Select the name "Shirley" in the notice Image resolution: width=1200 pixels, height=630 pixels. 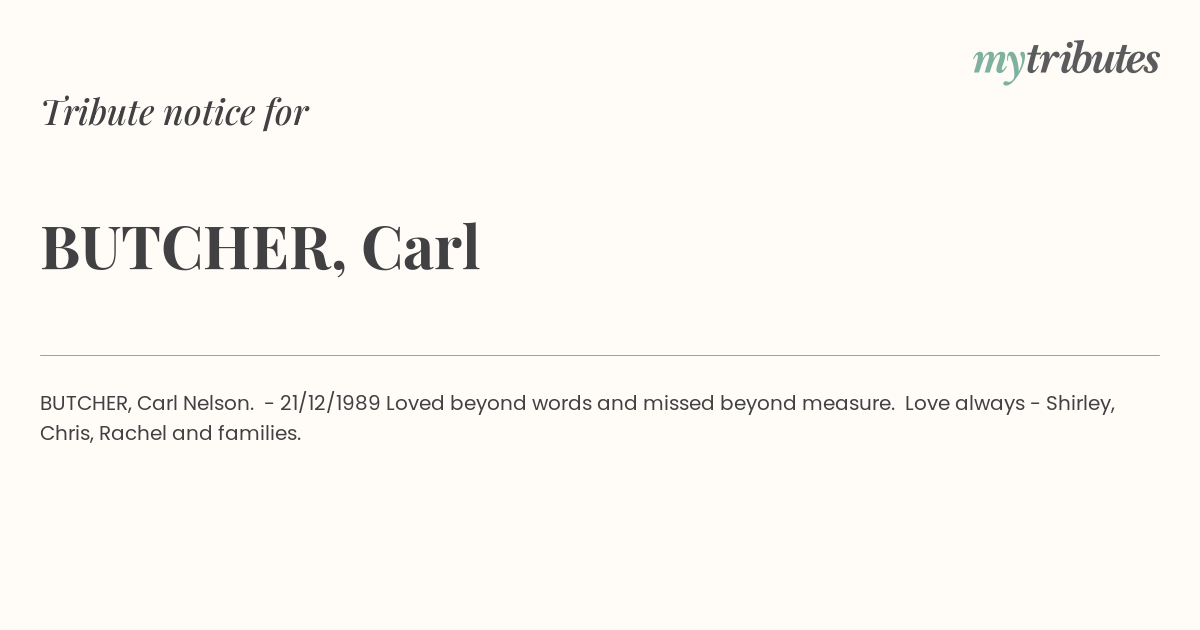tap(1078, 404)
